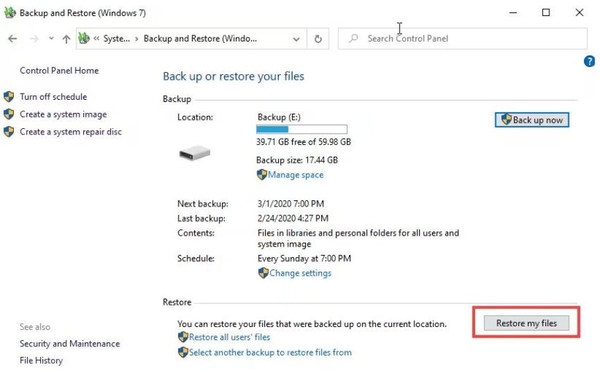The width and height of the screenshot is (600, 370).
Task: Click the backup drive icon
Action: point(194,153)
